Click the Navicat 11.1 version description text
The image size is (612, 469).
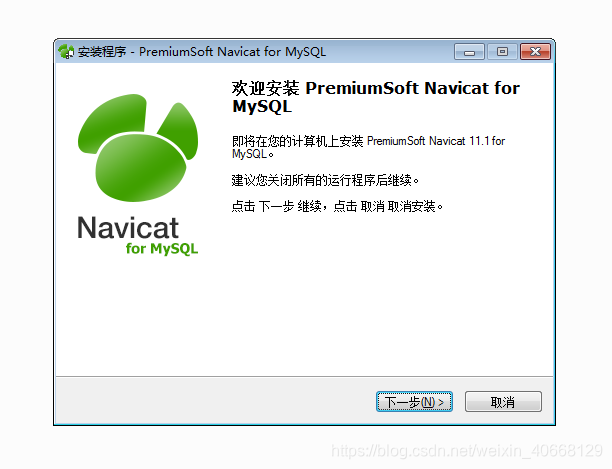pyautogui.click(x=368, y=147)
